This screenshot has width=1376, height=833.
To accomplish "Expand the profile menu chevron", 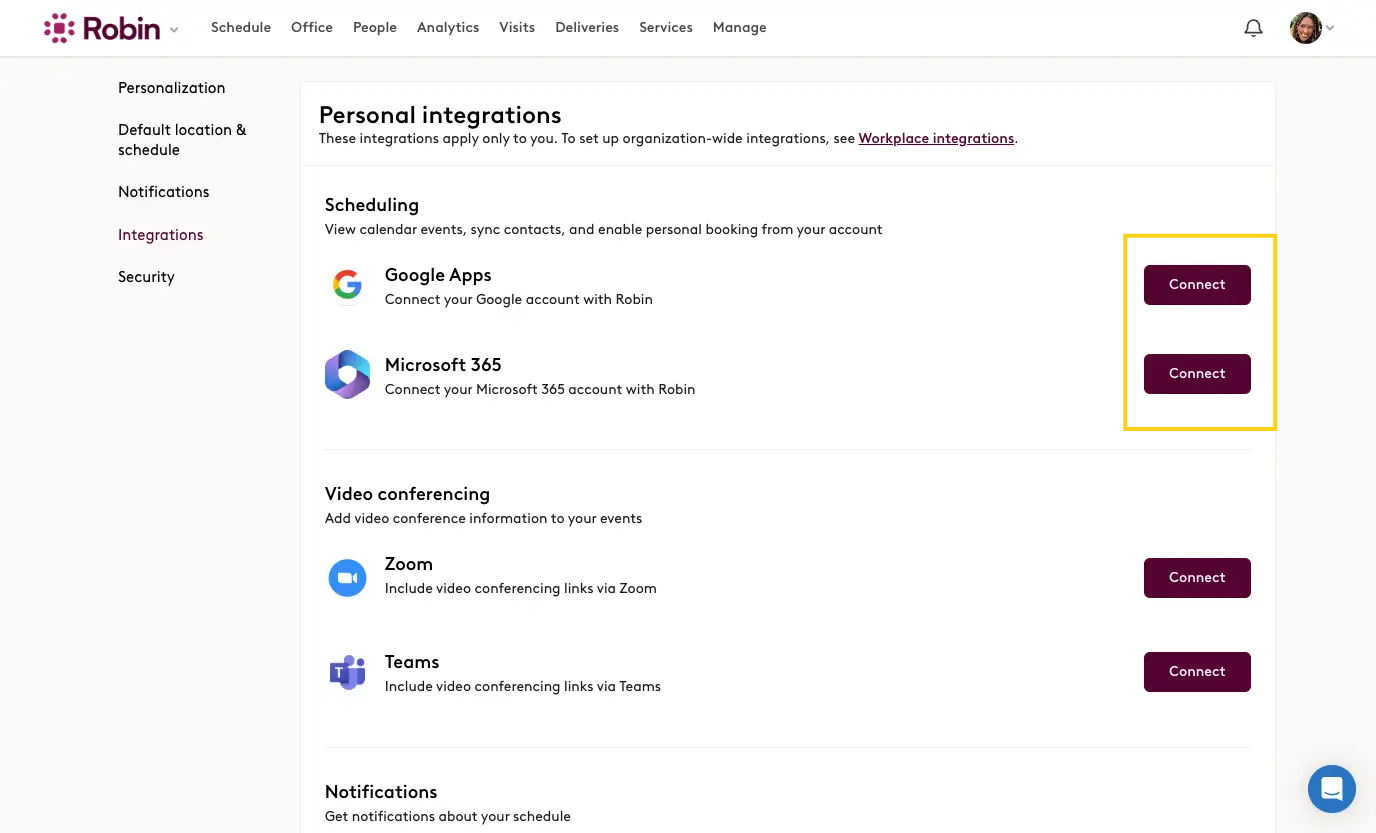I will pos(1330,29).
